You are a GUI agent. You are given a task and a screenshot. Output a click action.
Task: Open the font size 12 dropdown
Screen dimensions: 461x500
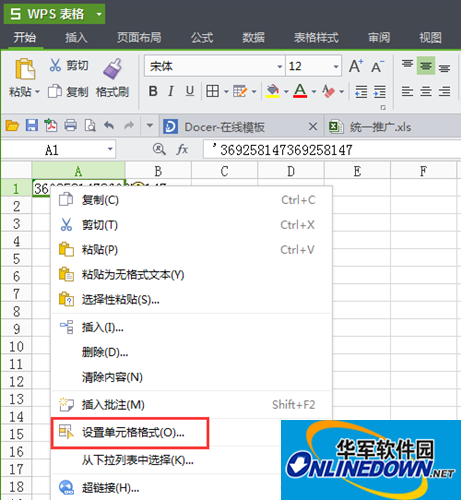coord(336,66)
